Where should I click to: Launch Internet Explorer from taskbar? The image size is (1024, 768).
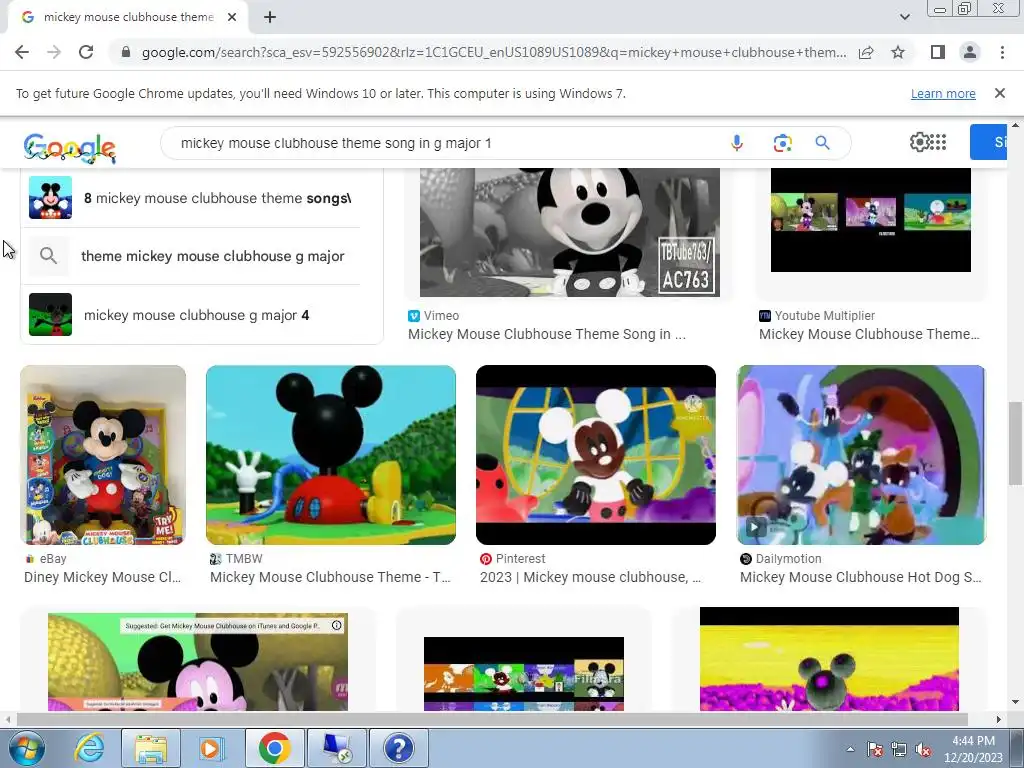[89, 748]
